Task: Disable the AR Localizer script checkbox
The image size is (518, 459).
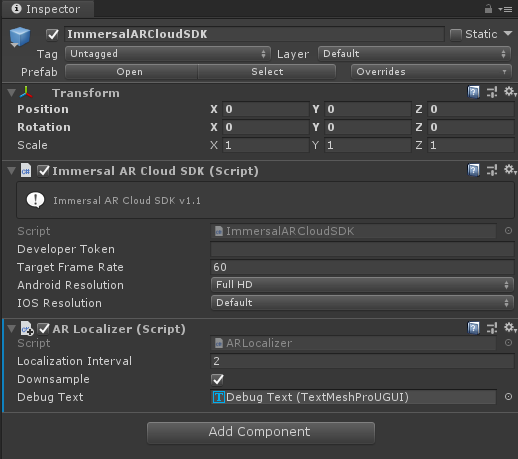Action: (43, 329)
